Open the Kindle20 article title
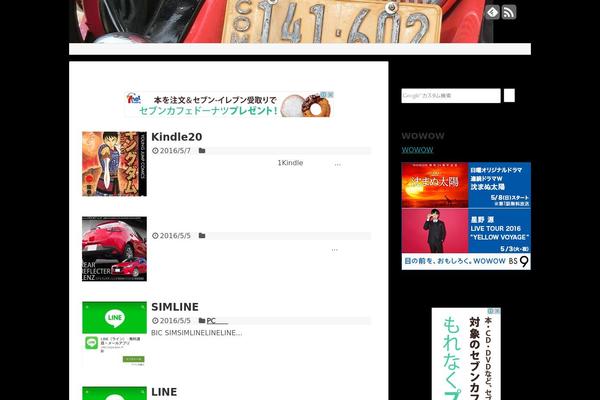This screenshot has height=400, width=600. (x=177, y=137)
